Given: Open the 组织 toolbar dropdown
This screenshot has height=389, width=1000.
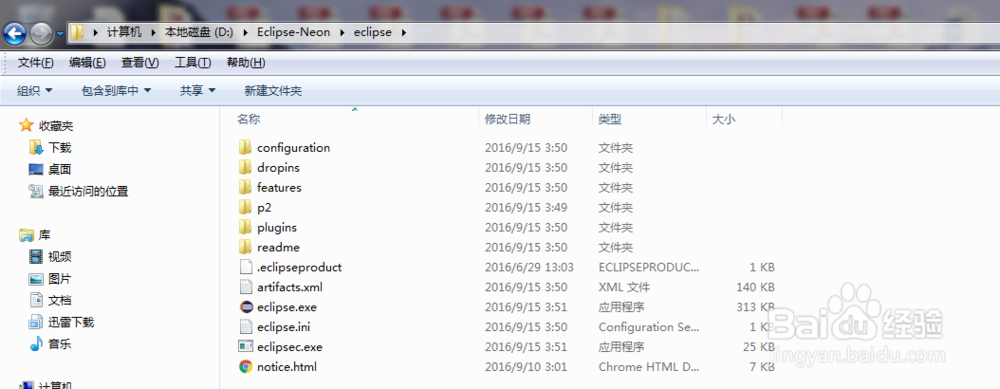Looking at the screenshot, I should tap(34, 91).
